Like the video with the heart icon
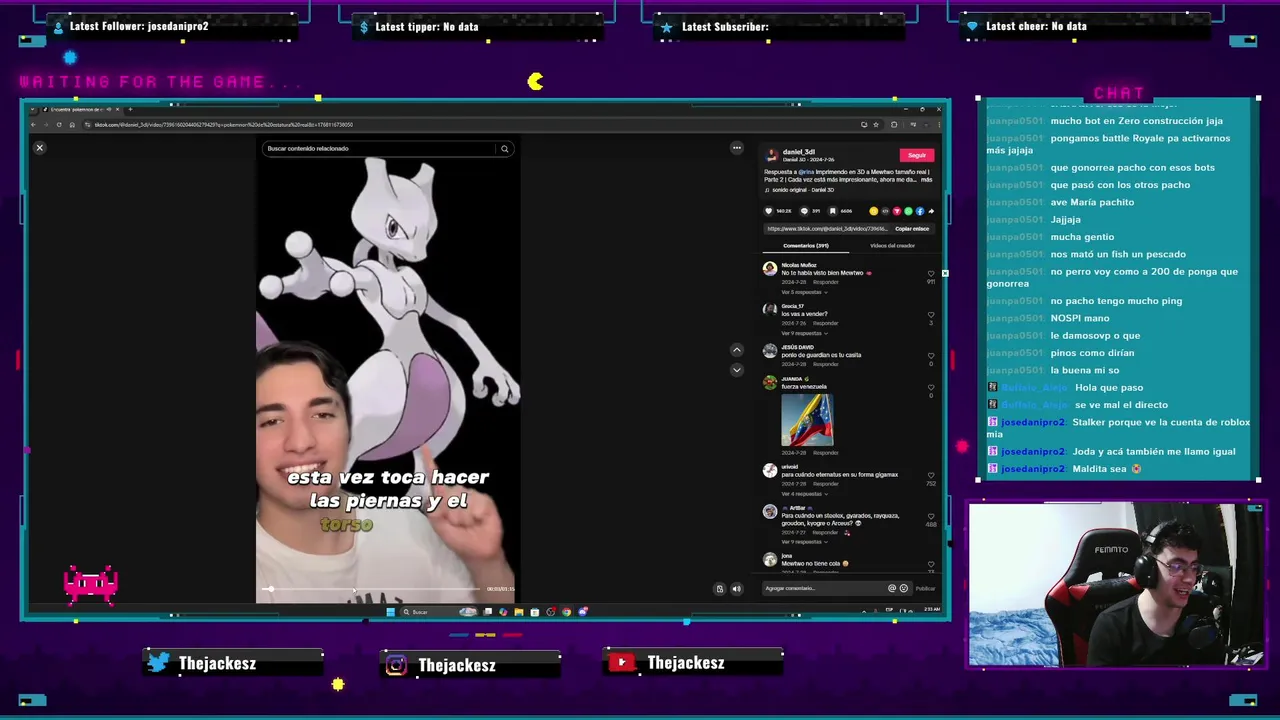Image resolution: width=1280 pixels, height=720 pixels. 769,211
